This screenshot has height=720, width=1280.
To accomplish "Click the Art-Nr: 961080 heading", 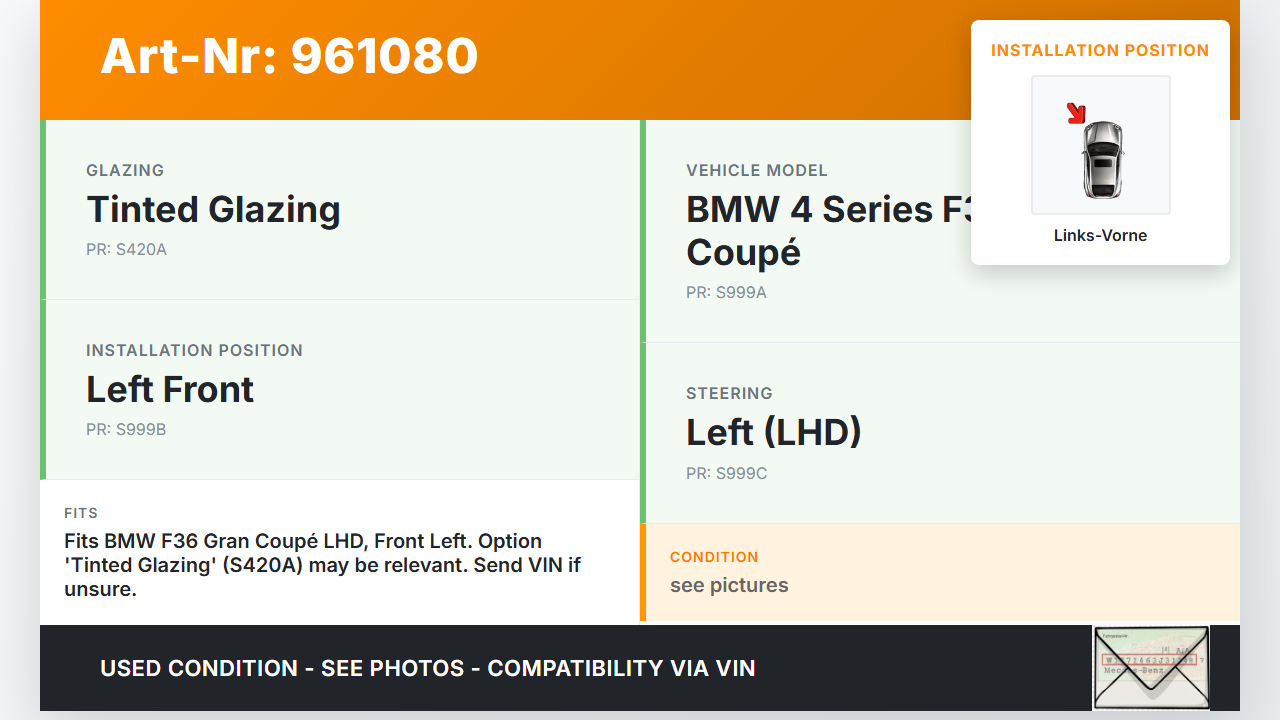I will [x=289, y=56].
